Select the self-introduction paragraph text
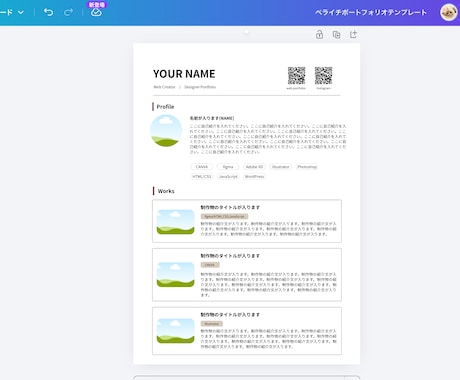Viewport: 460px width, 380px height. pos(268,139)
